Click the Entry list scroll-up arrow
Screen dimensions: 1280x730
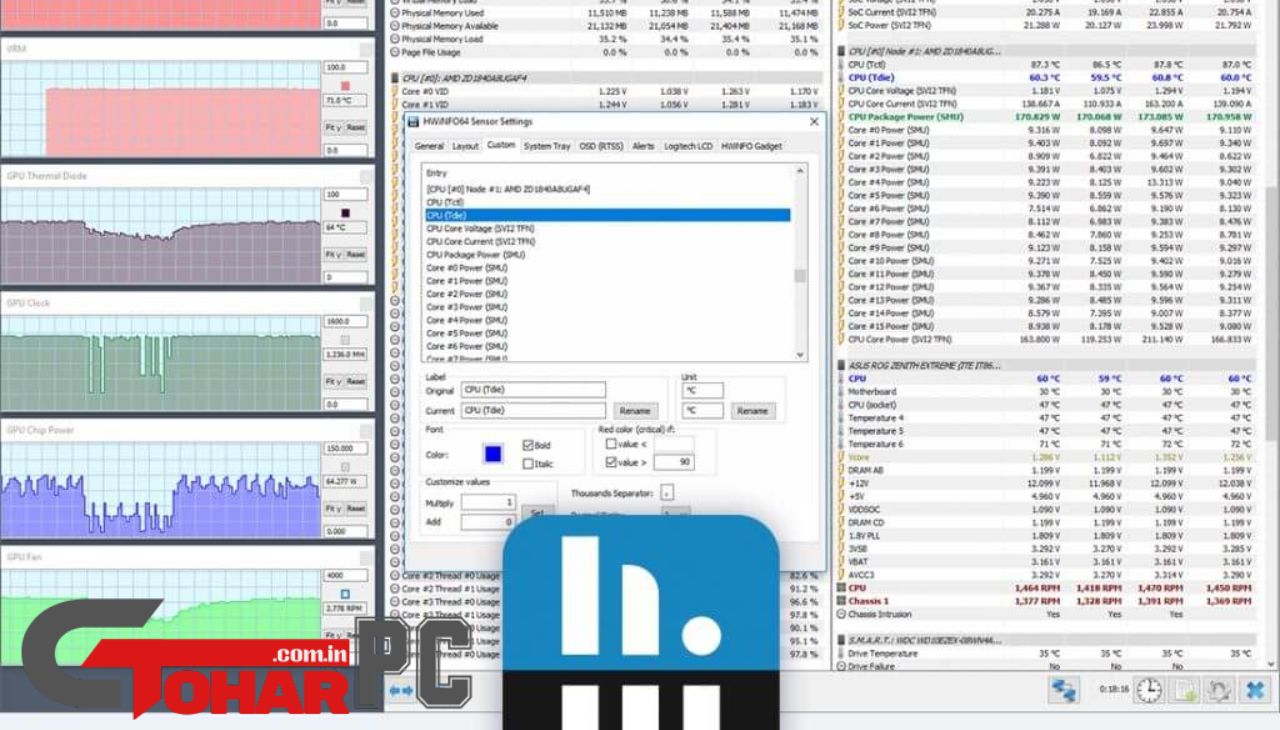800,171
